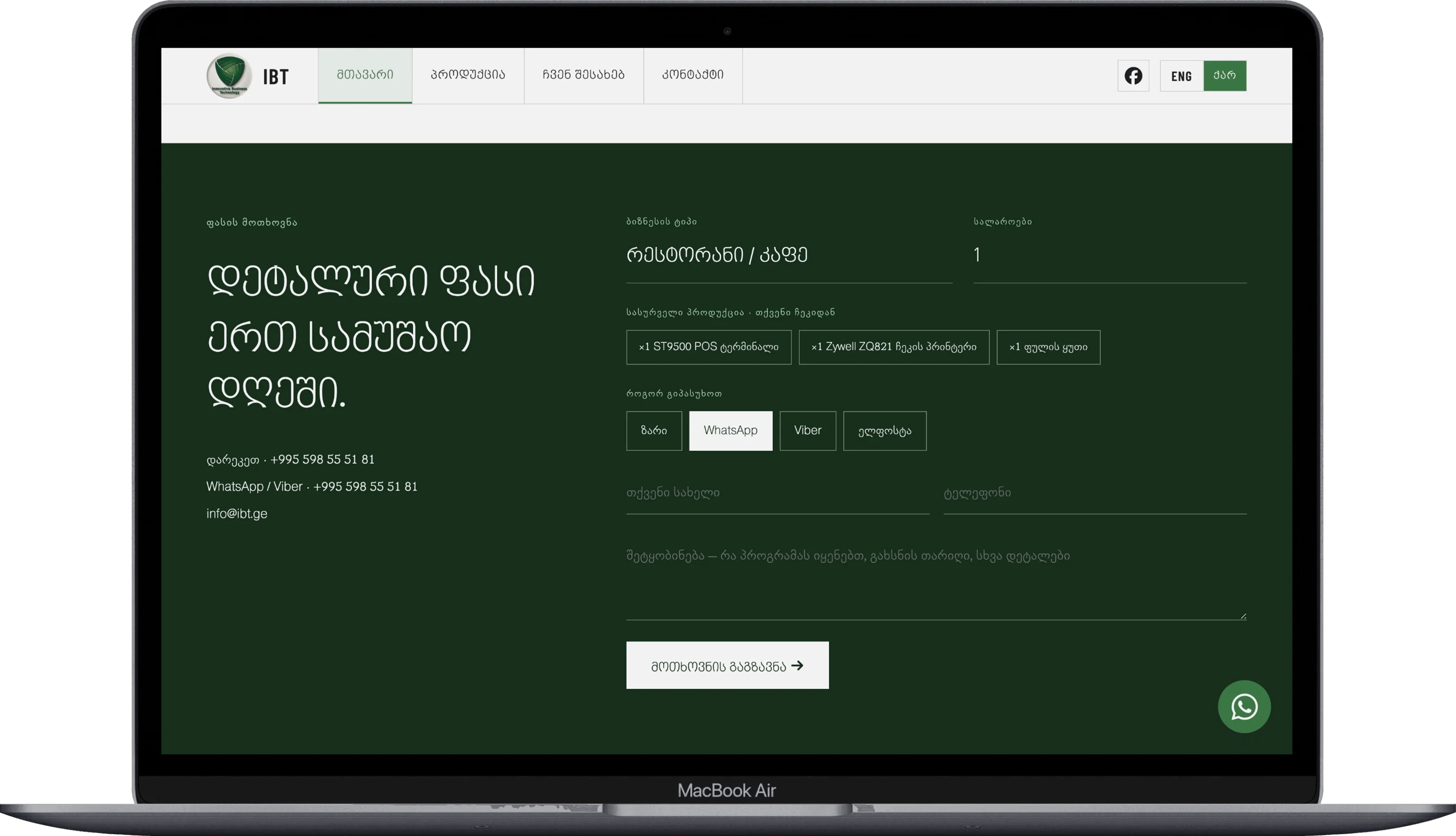Image resolution: width=1456 pixels, height=836 pixels.
Task: Click the label როგორ გიპასუხოთ
Action: coord(674,394)
